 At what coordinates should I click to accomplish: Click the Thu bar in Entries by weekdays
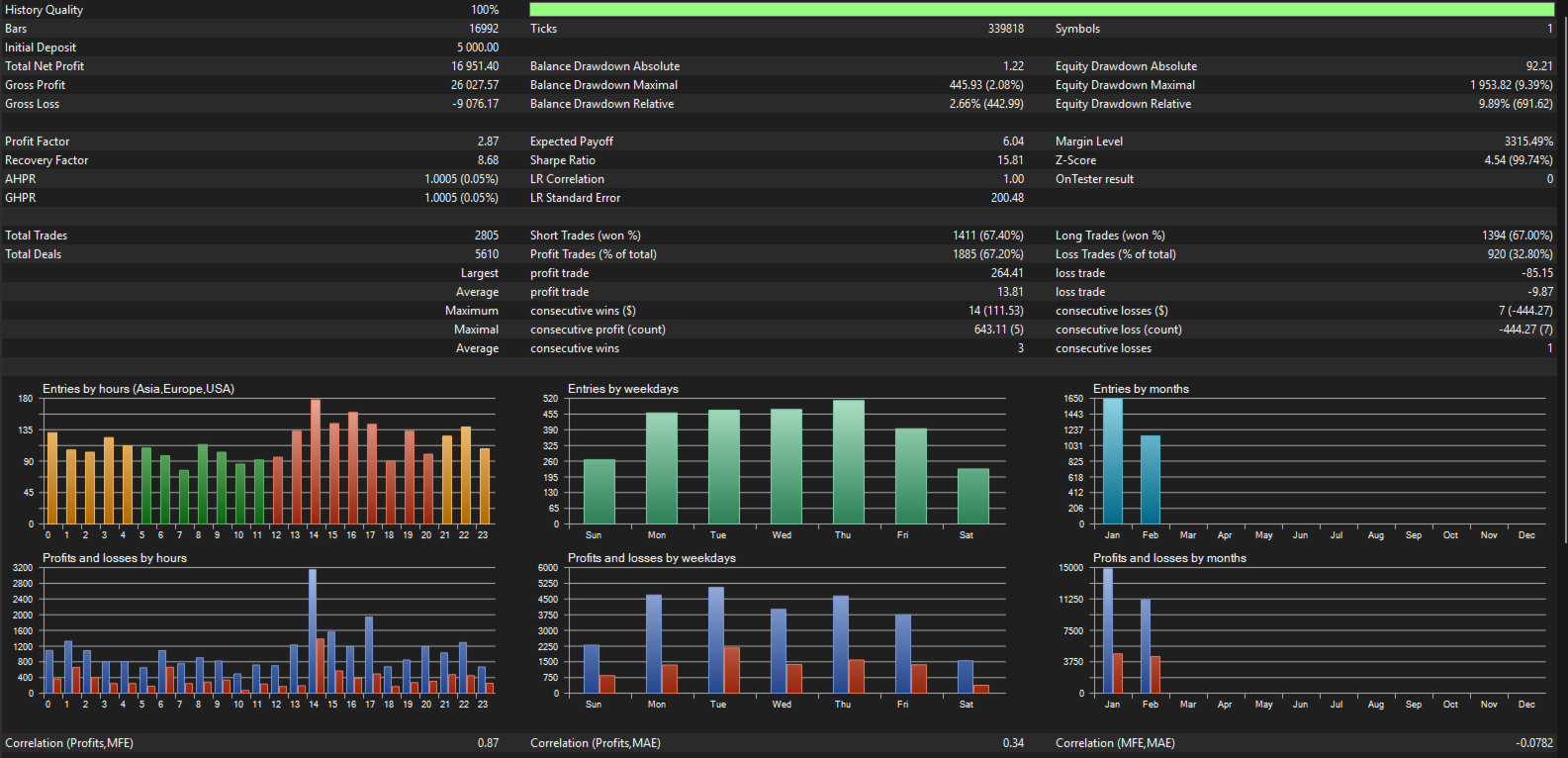point(848,462)
